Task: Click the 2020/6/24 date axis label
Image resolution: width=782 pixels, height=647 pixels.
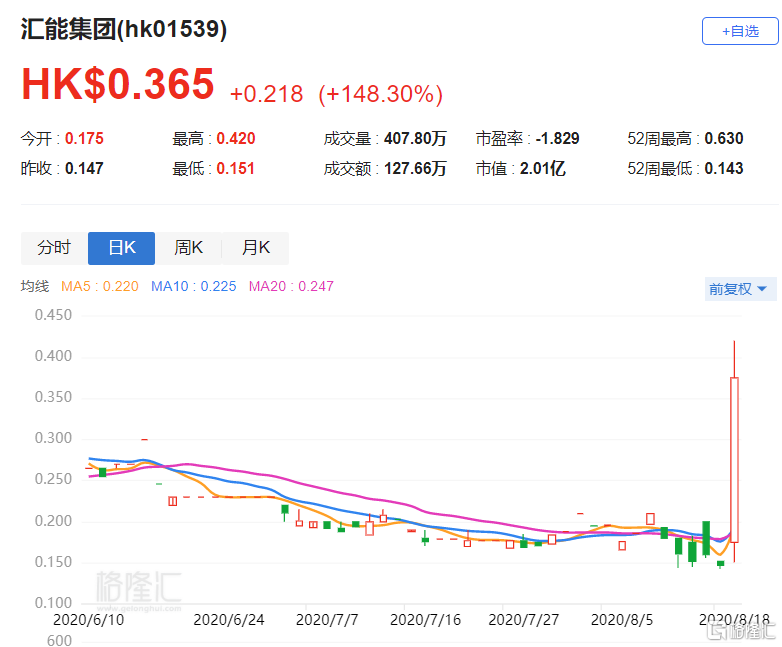Action: [x=228, y=620]
